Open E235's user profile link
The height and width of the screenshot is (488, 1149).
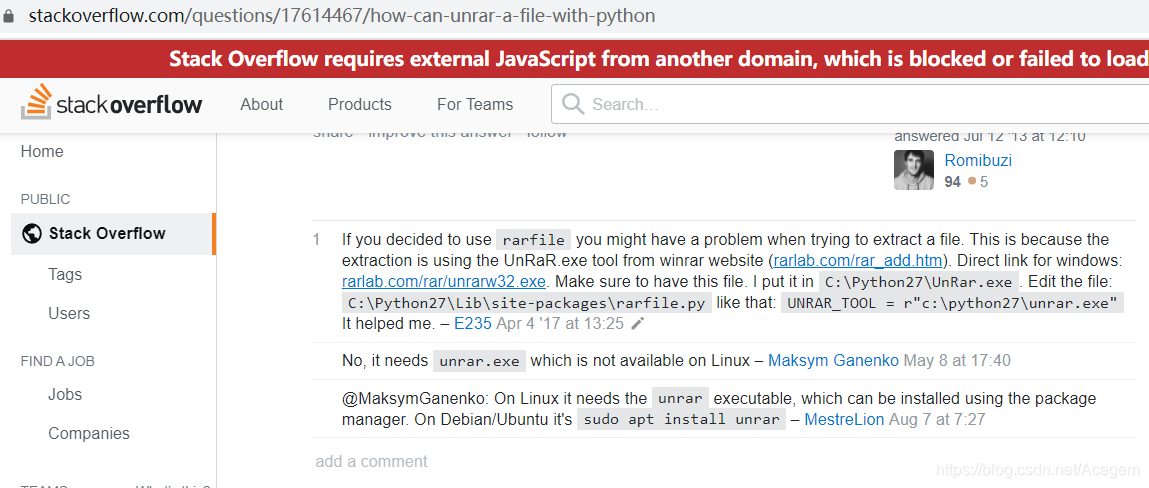pos(473,323)
